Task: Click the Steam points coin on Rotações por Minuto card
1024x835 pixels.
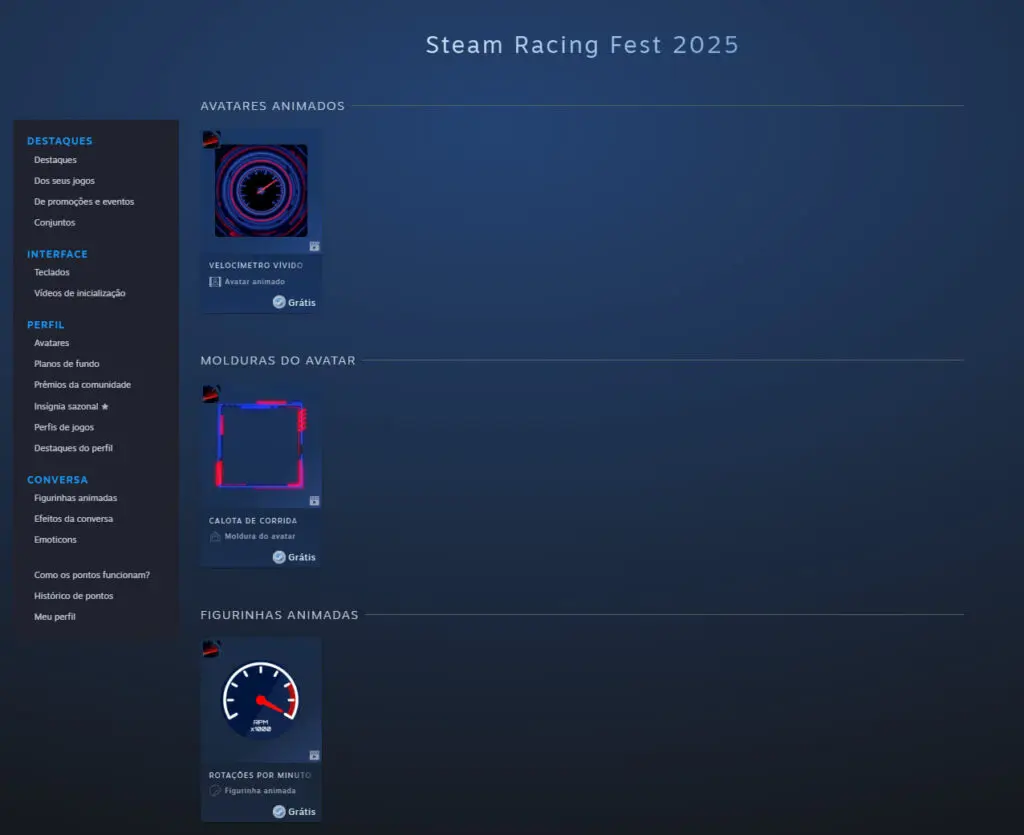Action: click(279, 811)
